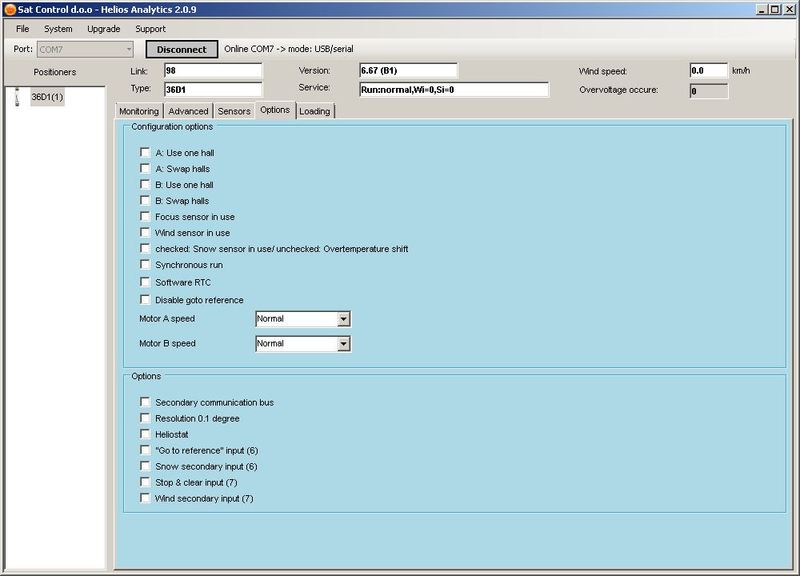Enable B: Use one hall checkbox
The image size is (800, 576).
coord(145,184)
